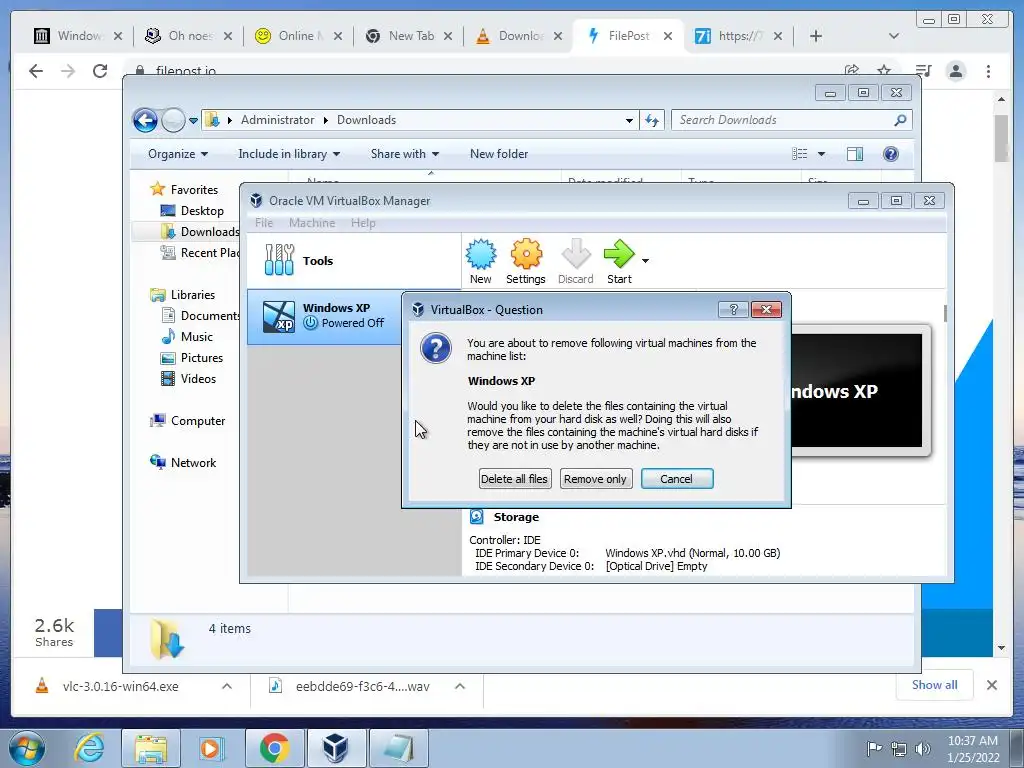Open a new Chrome tab

coord(816,36)
